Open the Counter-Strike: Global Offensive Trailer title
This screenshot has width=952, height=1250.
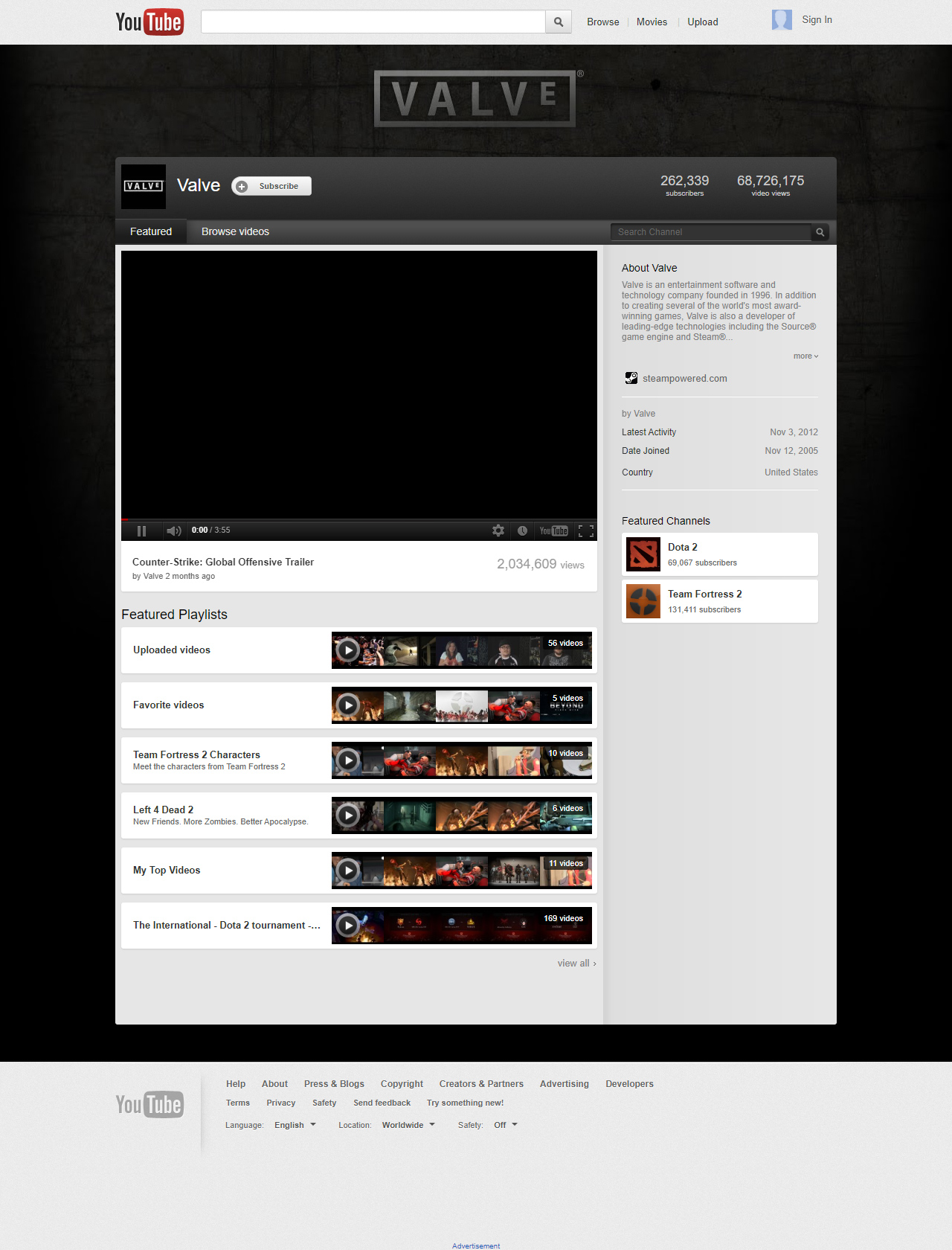[223, 562]
